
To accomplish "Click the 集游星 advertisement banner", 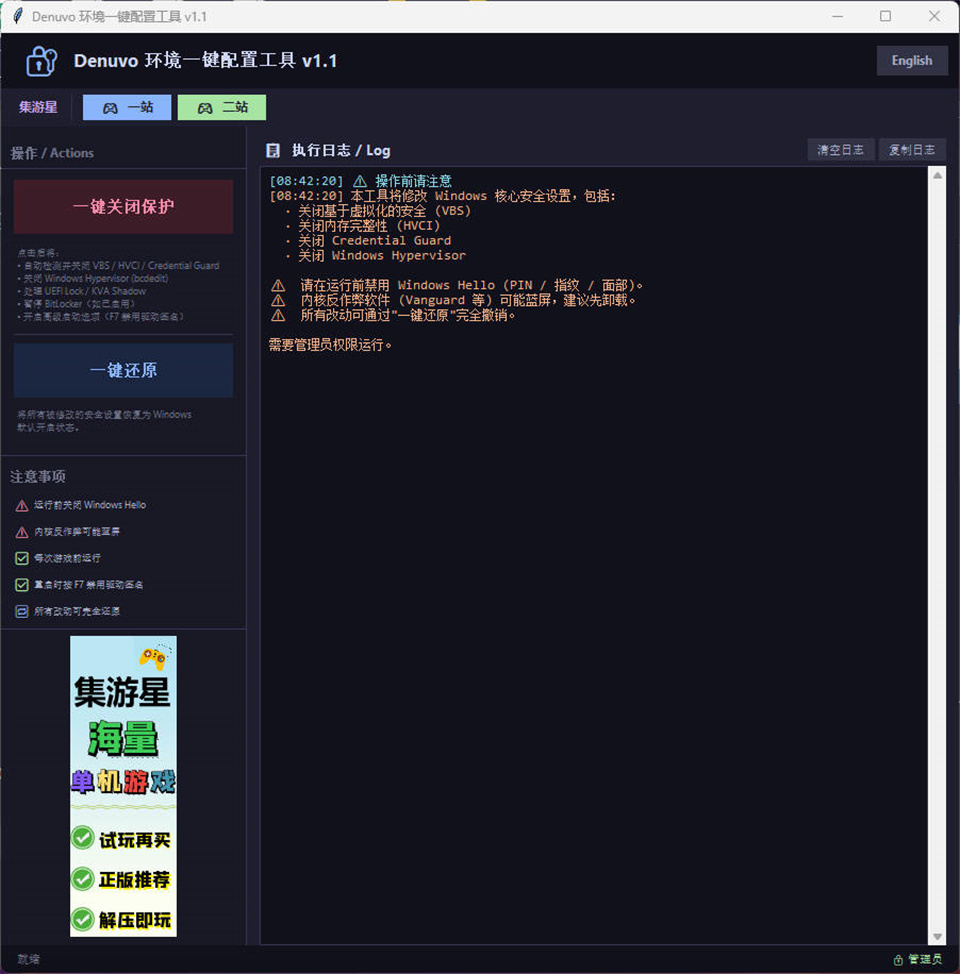I will pyautogui.click(x=123, y=786).
